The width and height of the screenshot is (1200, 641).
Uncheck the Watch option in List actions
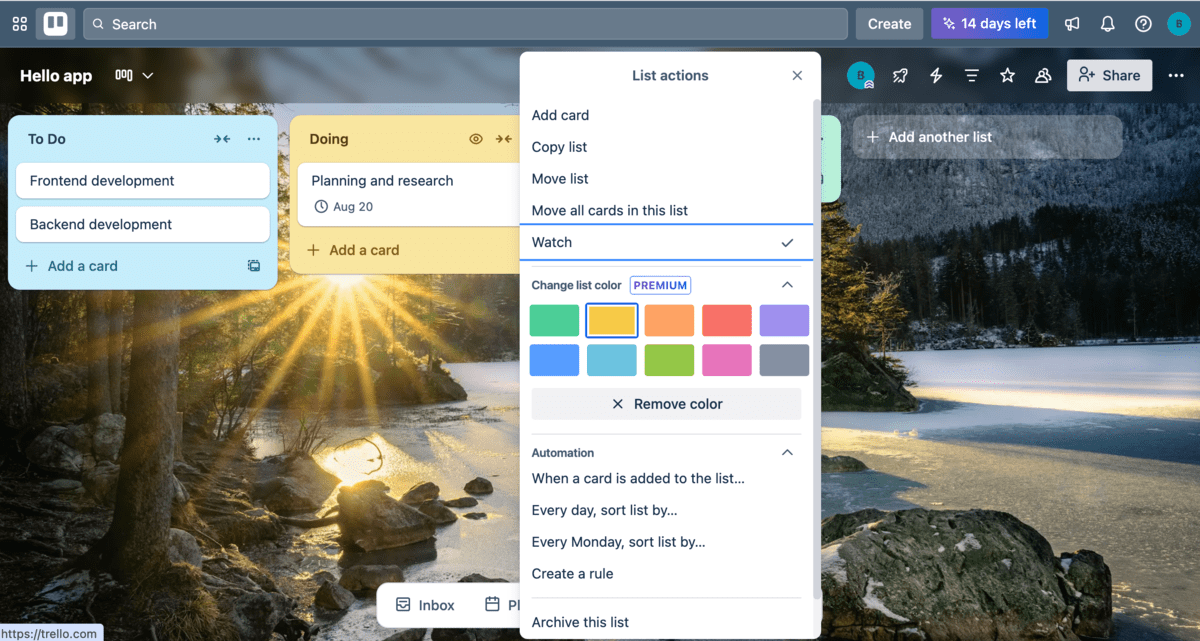666,242
